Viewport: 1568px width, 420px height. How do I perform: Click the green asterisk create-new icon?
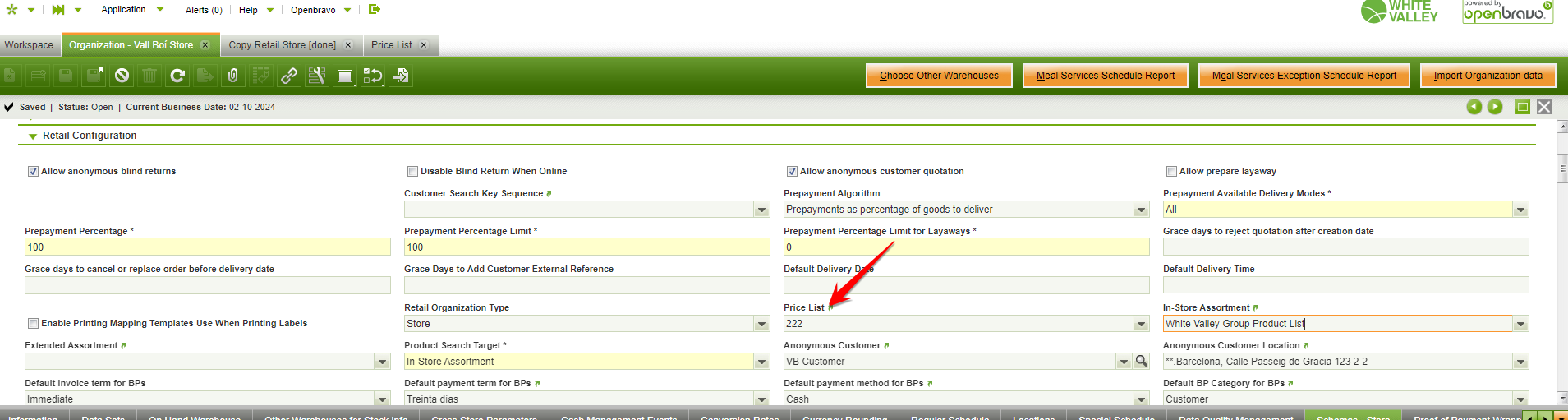tap(11, 10)
